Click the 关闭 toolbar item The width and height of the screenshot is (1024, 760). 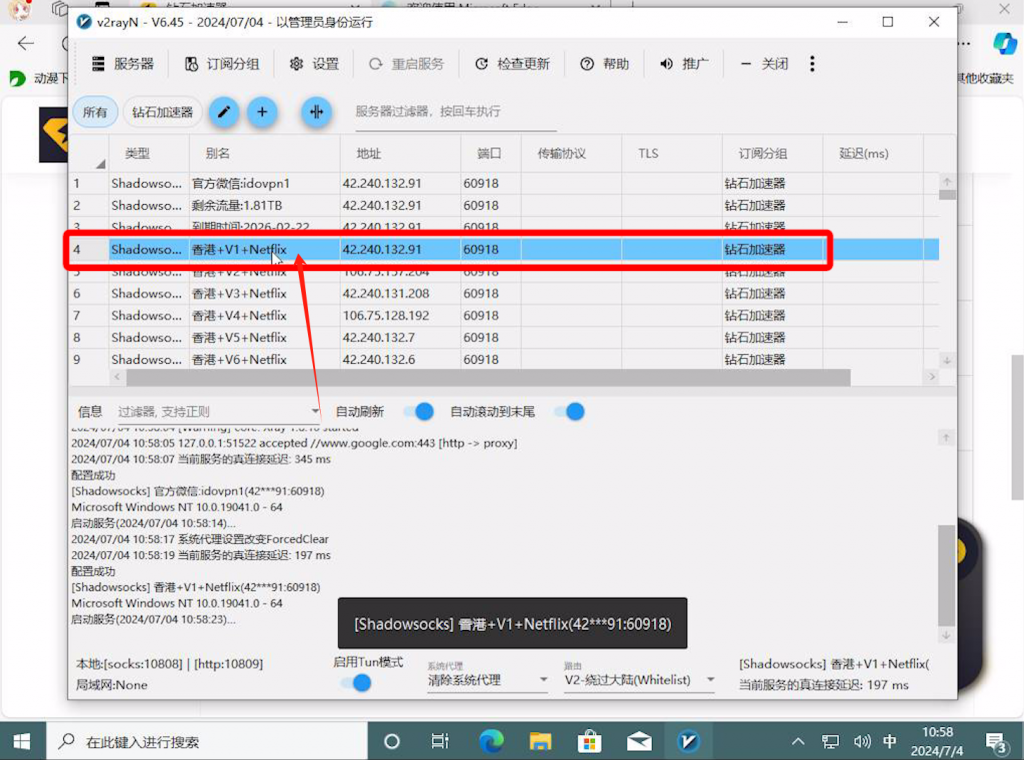tap(764, 64)
